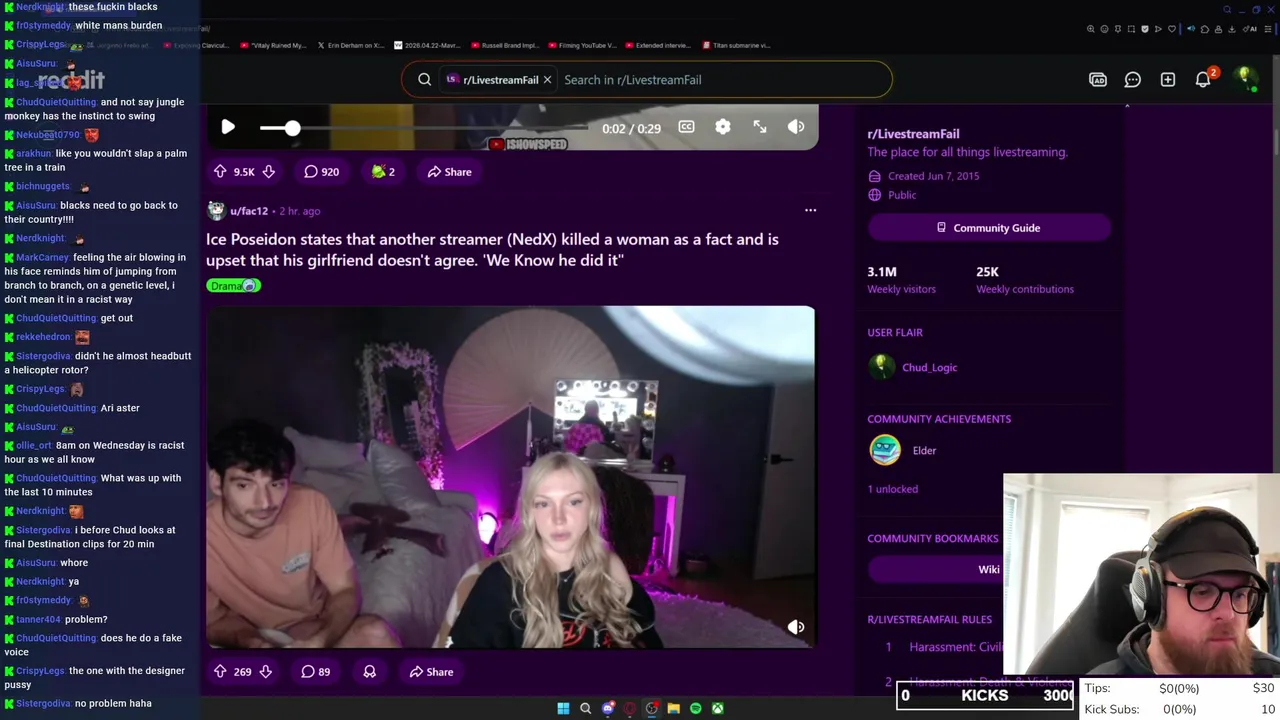Open the Wiki community bookmark

point(988,569)
